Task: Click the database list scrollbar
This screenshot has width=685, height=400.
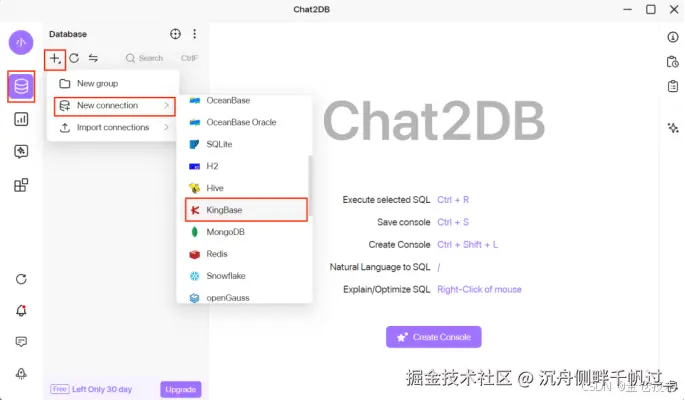Action: [311, 186]
